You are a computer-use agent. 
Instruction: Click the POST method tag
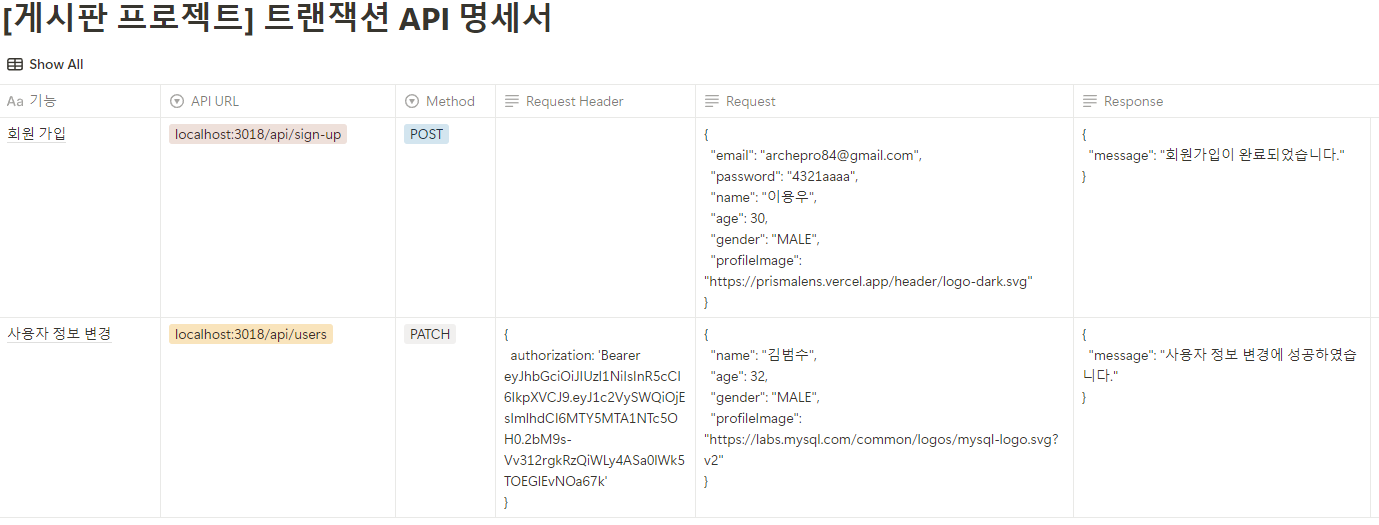click(x=426, y=134)
